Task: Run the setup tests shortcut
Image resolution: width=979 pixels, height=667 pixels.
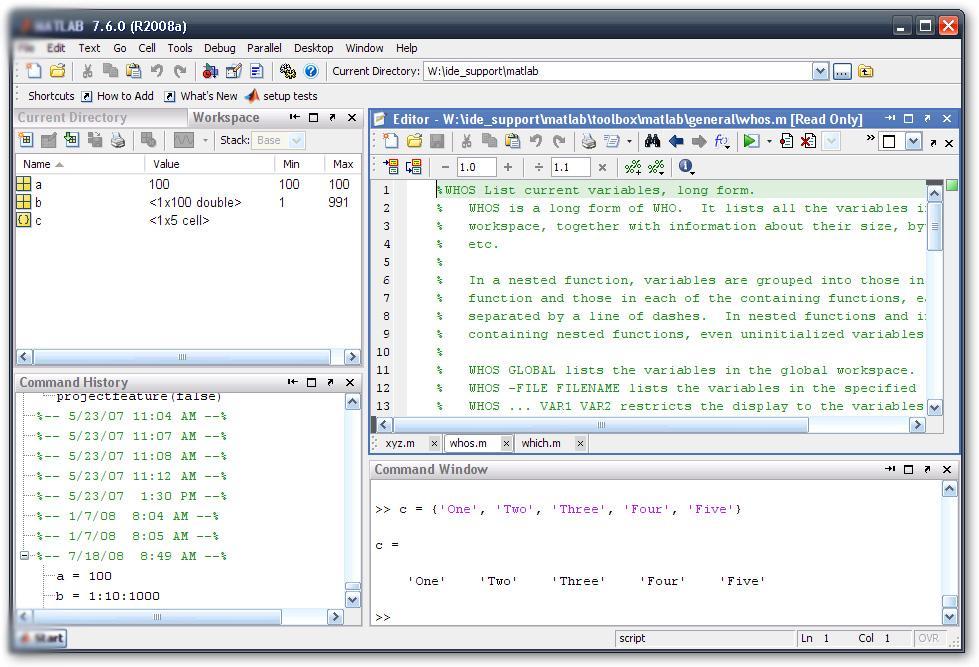Action: click(x=282, y=96)
